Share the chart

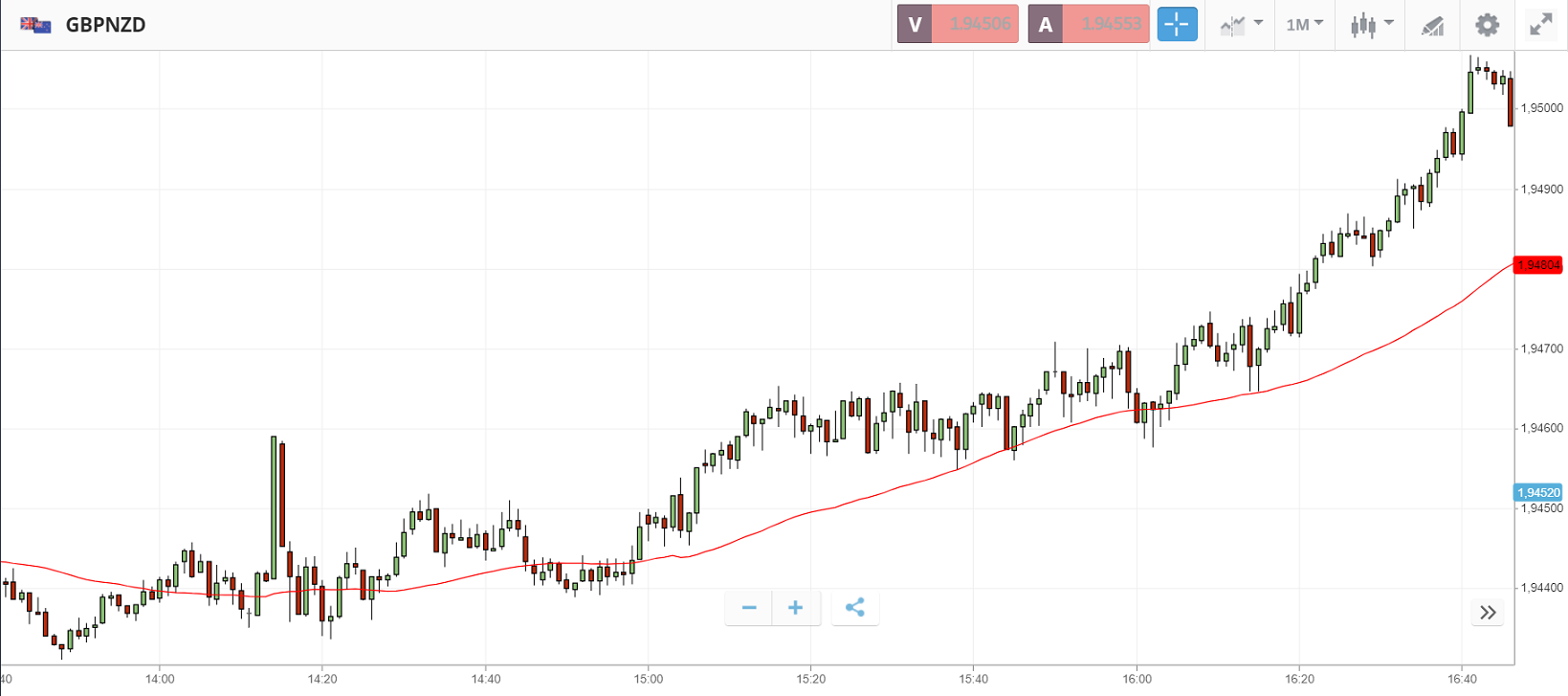click(855, 608)
